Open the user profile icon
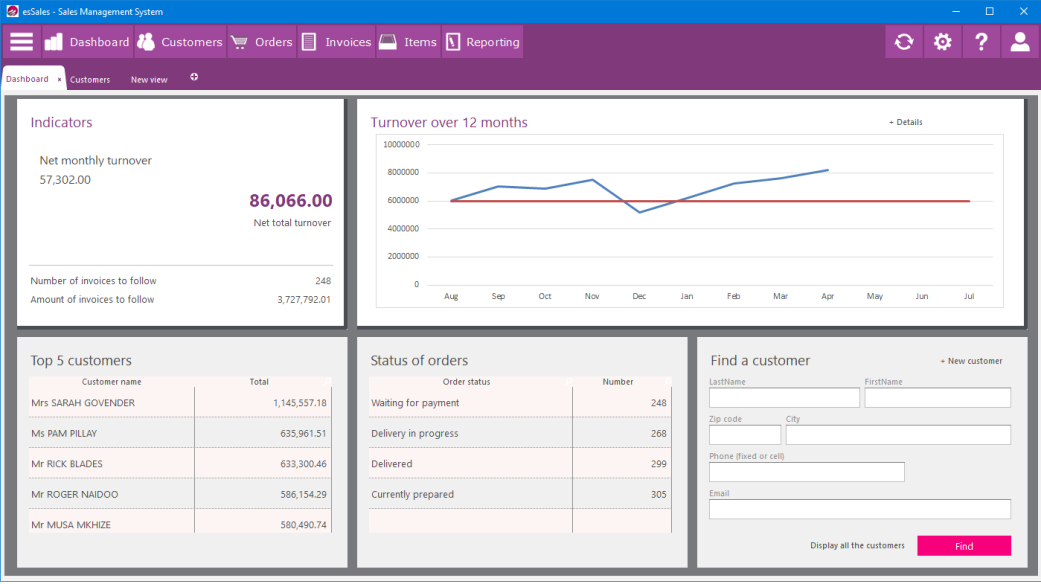 [1019, 41]
